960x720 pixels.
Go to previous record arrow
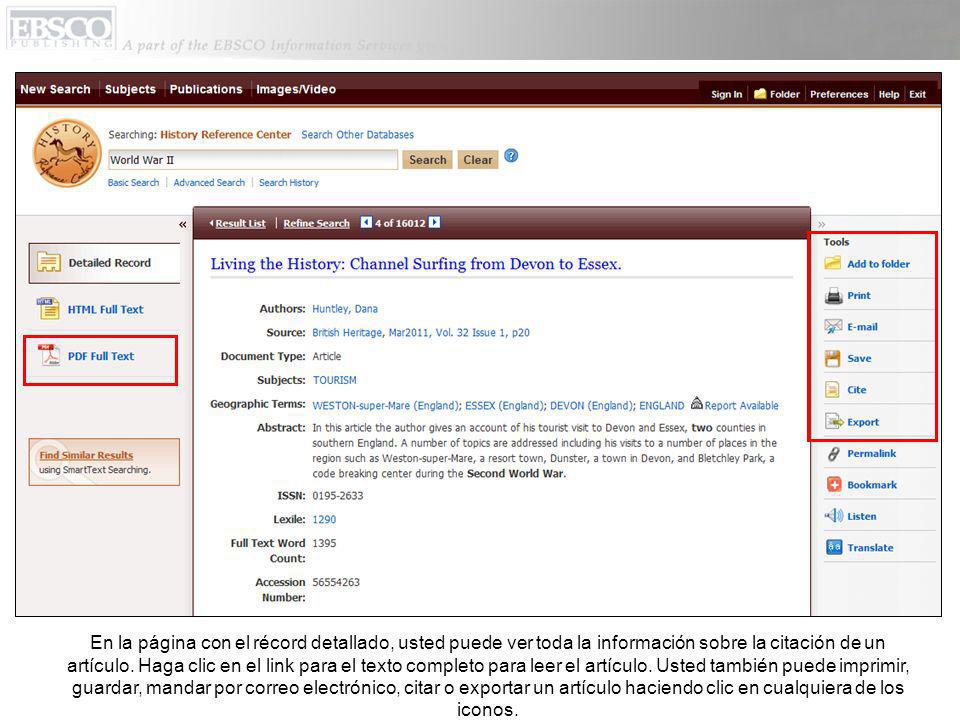366,222
